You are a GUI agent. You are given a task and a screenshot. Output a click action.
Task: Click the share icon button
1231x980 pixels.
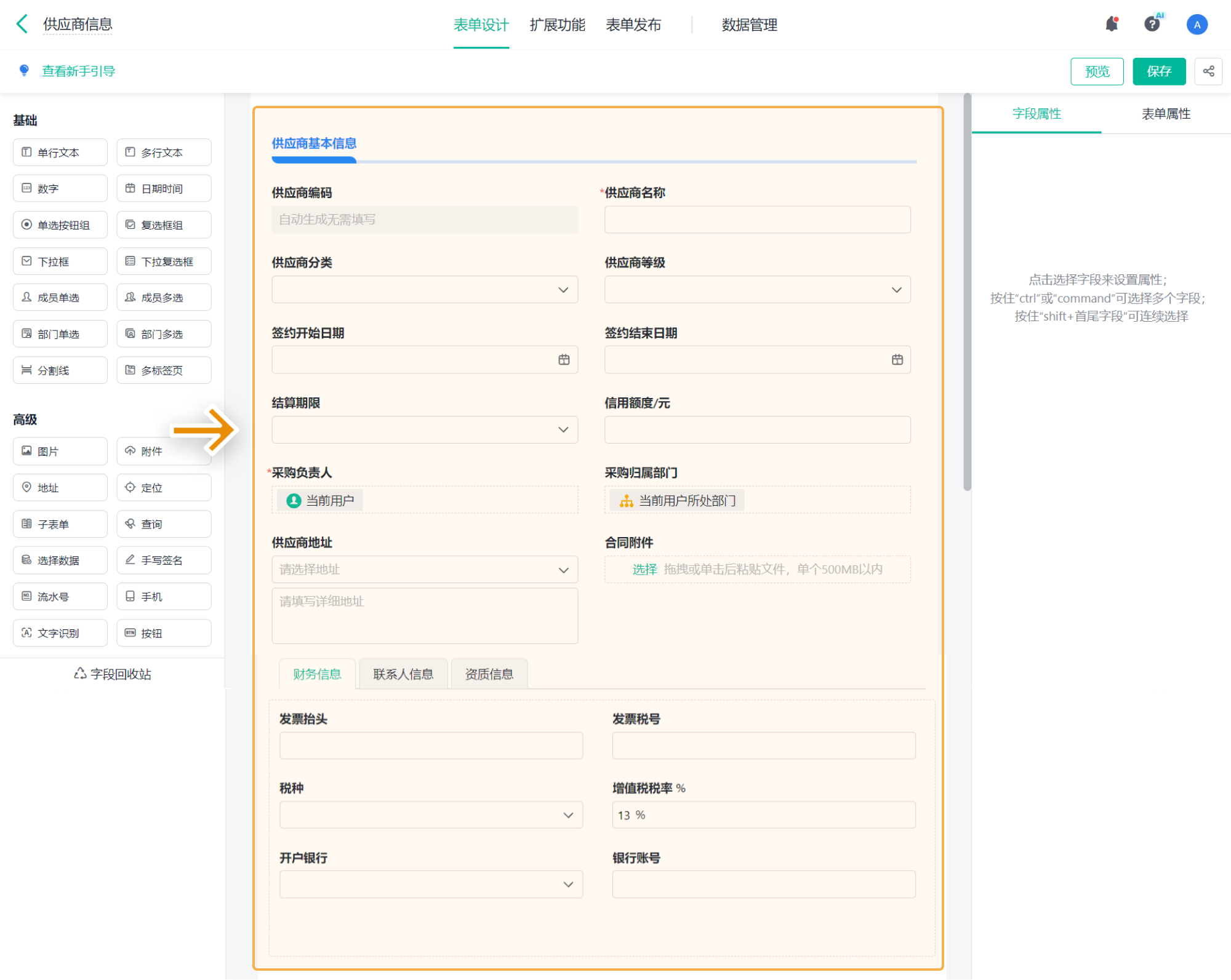[1208, 71]
